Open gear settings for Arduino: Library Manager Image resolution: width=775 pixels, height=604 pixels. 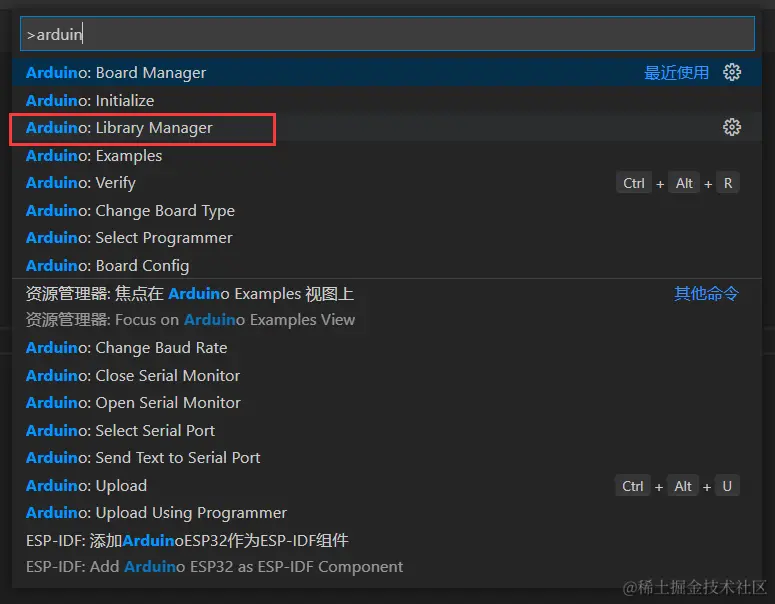point(732,127)
